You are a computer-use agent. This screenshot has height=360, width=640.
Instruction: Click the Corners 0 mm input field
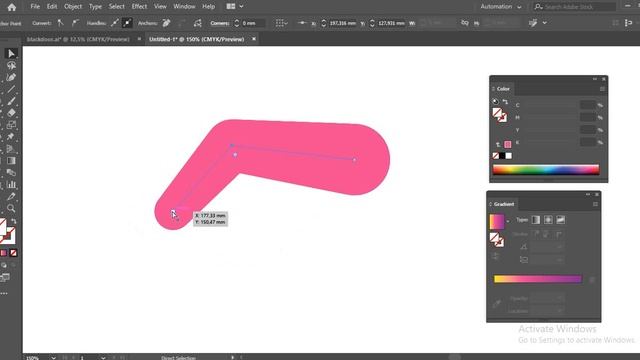click(253, 23)
